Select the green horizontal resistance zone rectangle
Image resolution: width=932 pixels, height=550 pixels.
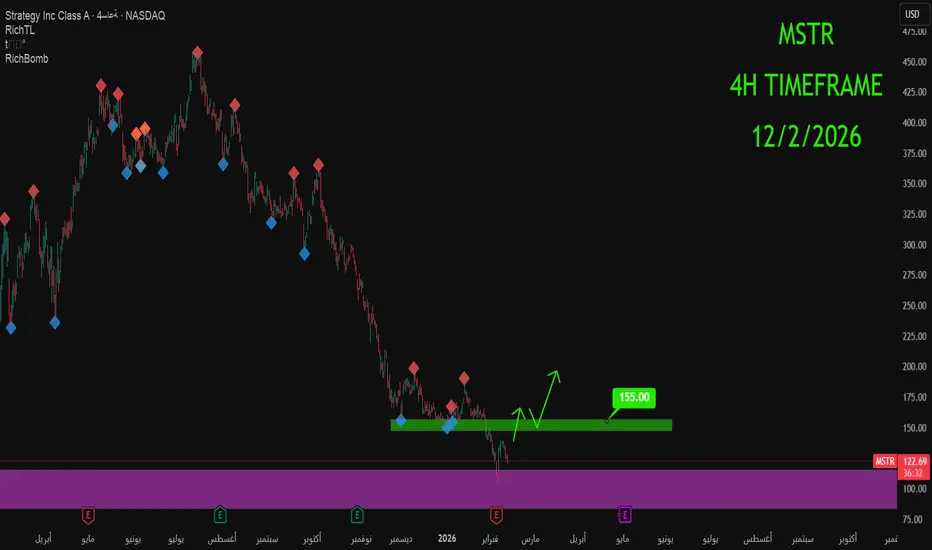[x=531, y=425]
